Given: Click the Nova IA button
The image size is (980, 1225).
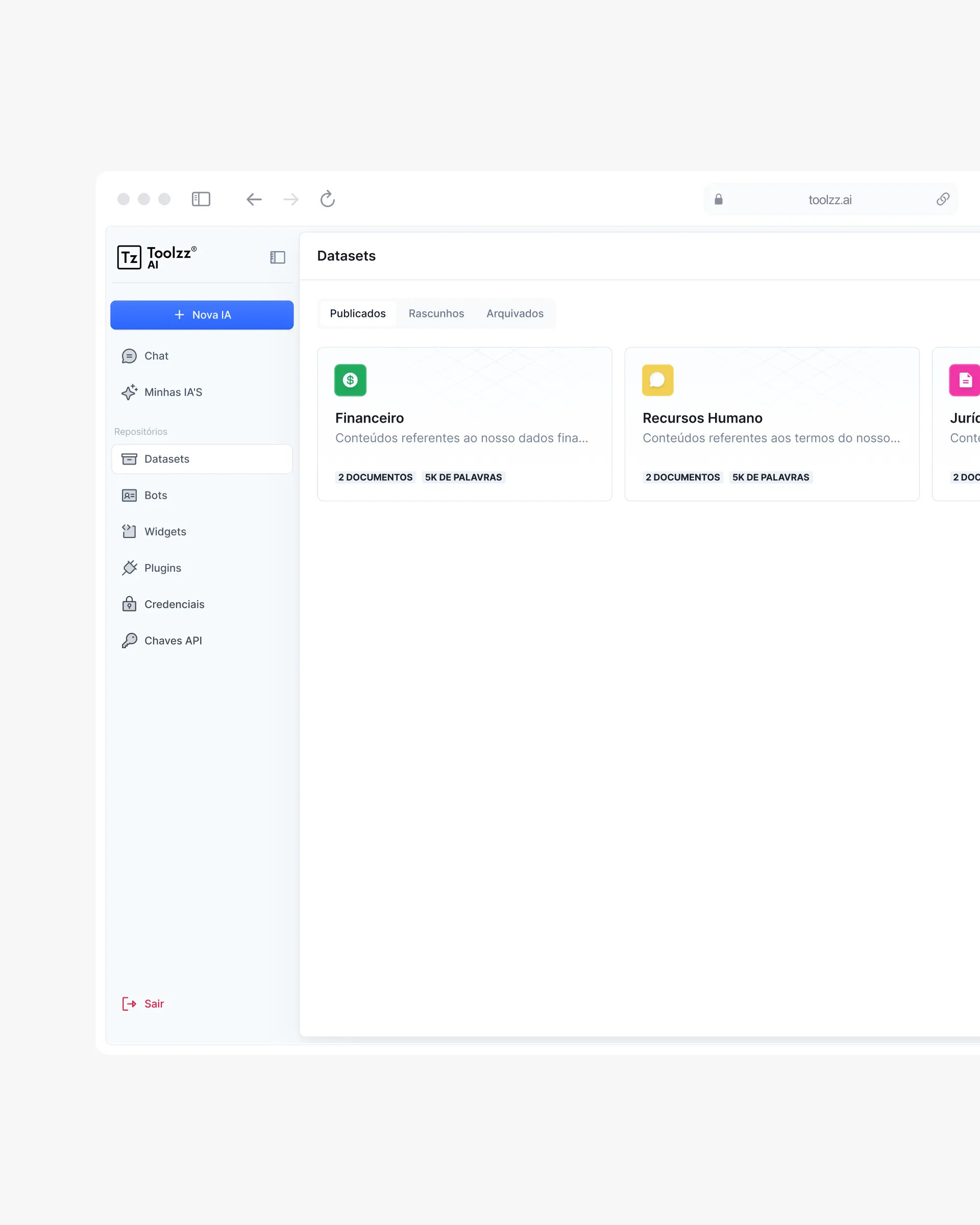Looking at the screenshot, I should coord(202,315).
